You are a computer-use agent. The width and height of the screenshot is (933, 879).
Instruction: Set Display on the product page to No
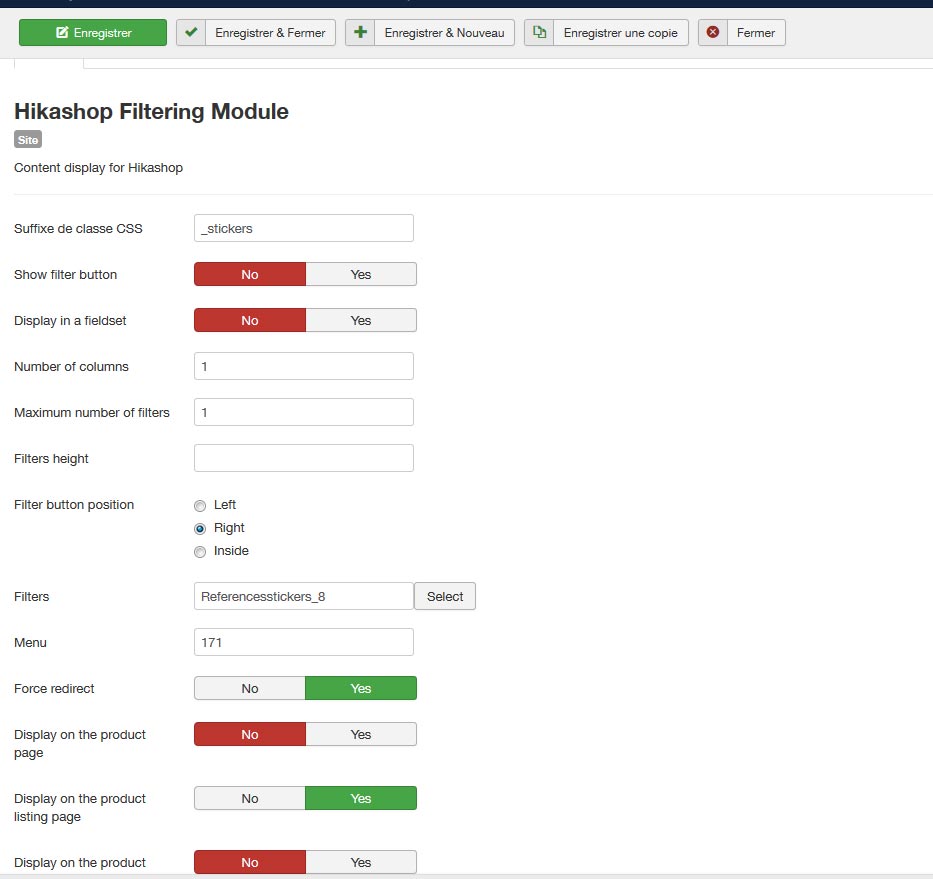point(250,734)
